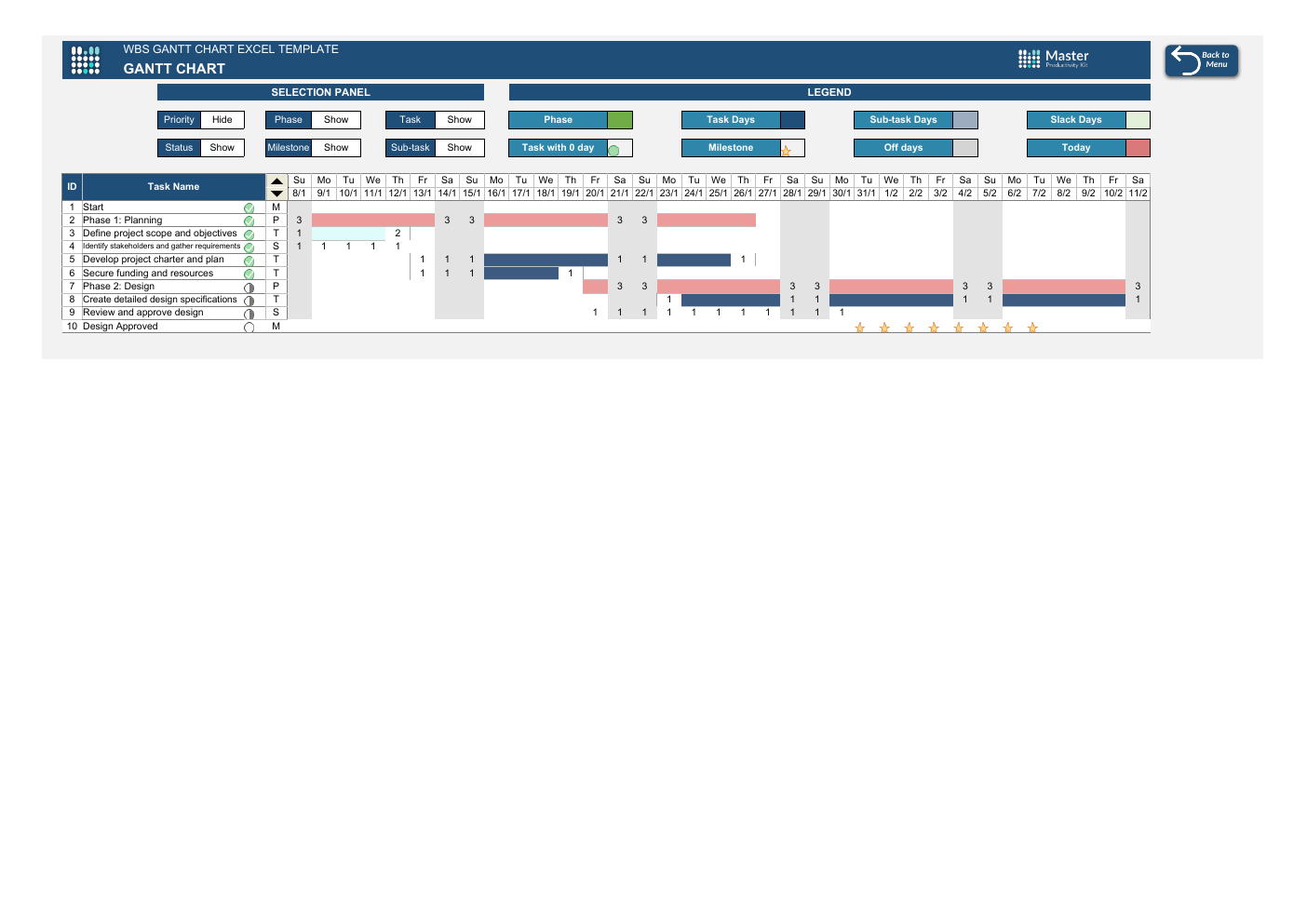Screen dimensions: 1307x924
Task: Toggle the Status Show setting
Action: 222,148
